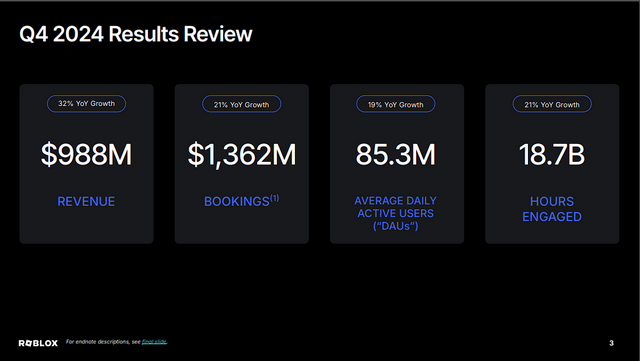Select the 85.3M DAUs figure
640x361 pixels.
click(396, 154)
